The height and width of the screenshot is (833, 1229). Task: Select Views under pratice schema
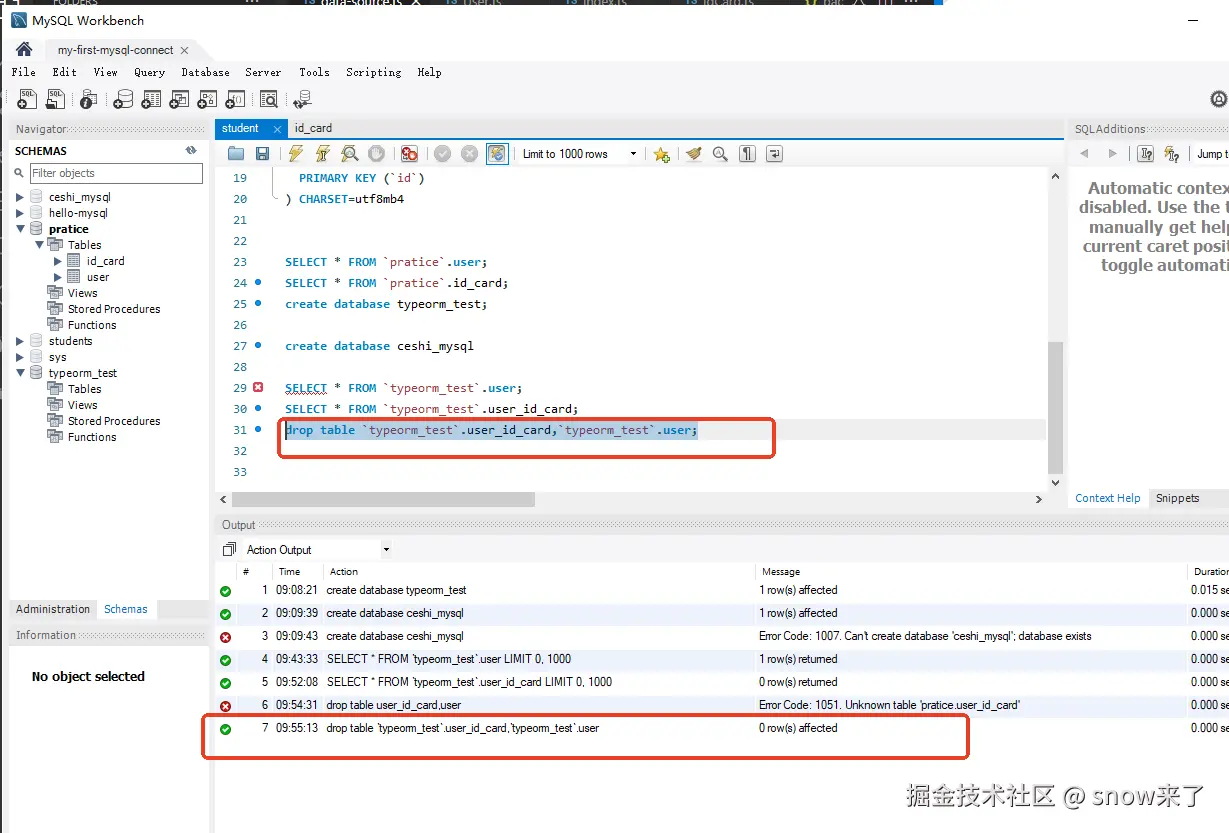(x=83, y=293)
